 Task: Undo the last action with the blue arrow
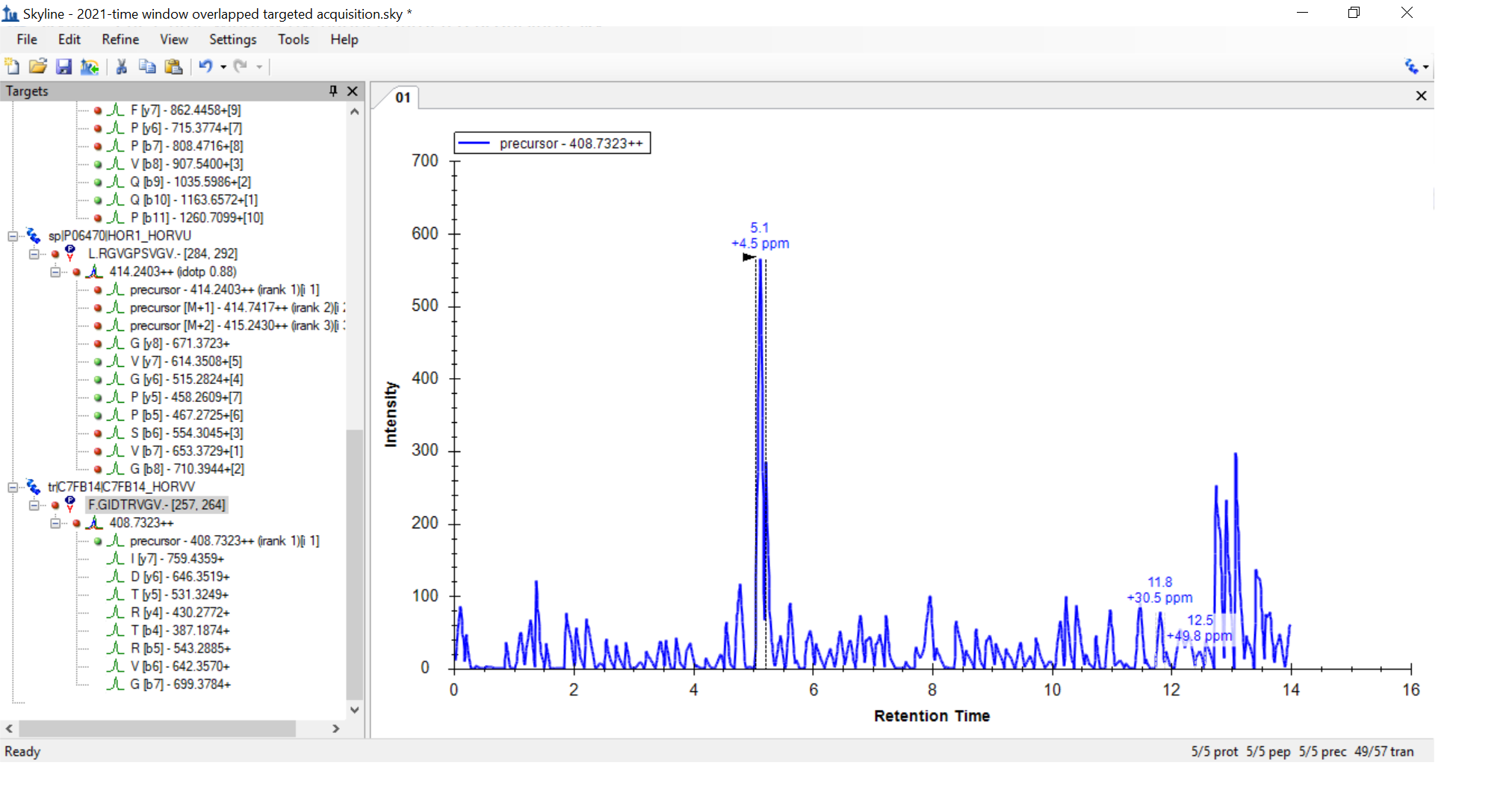coord(205,66)
